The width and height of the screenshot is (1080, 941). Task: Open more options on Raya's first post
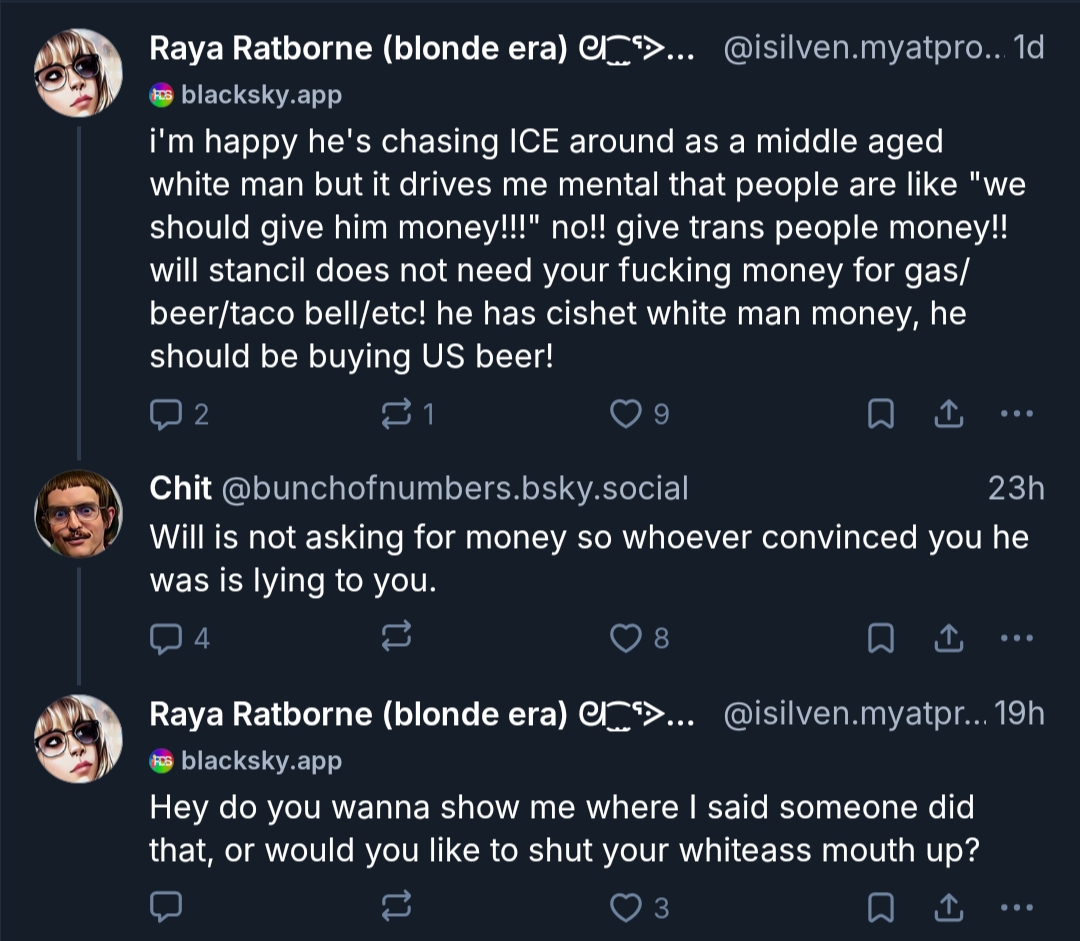(1015, 414)
